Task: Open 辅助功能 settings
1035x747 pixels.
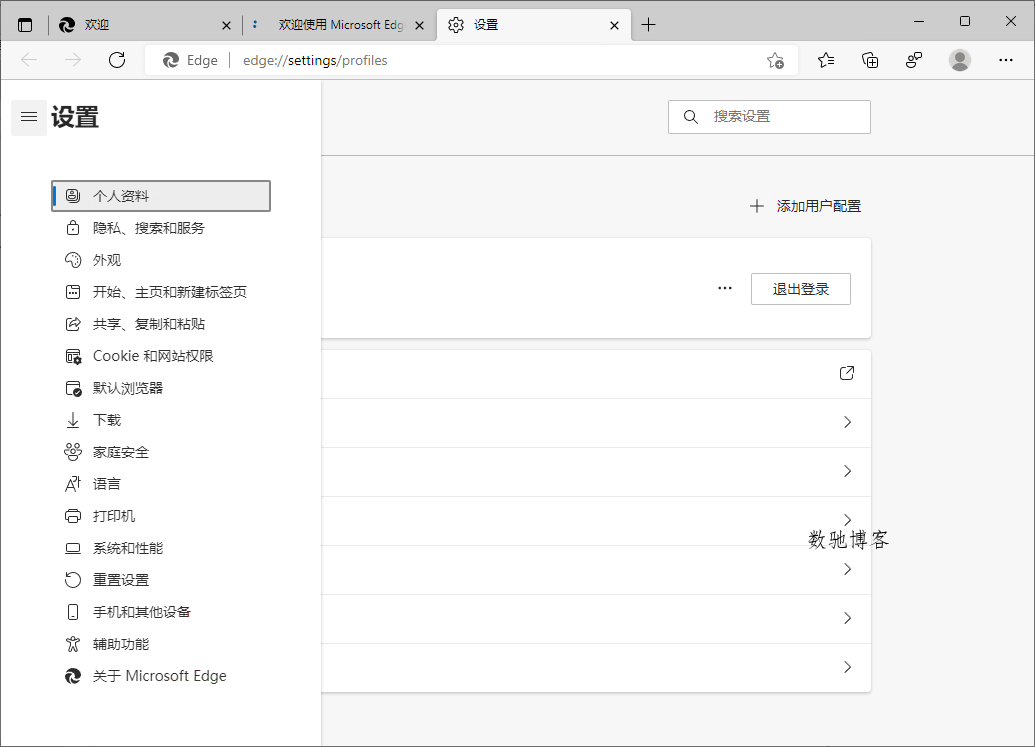Action: [161, 644]
